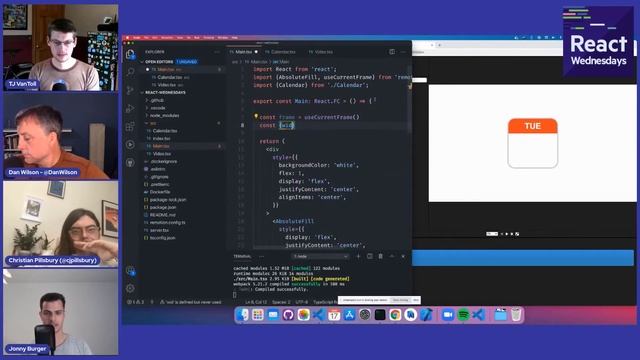The image size is (640, 360).
Task: Open the terminal selector dropdown
Action: [320, 256]
